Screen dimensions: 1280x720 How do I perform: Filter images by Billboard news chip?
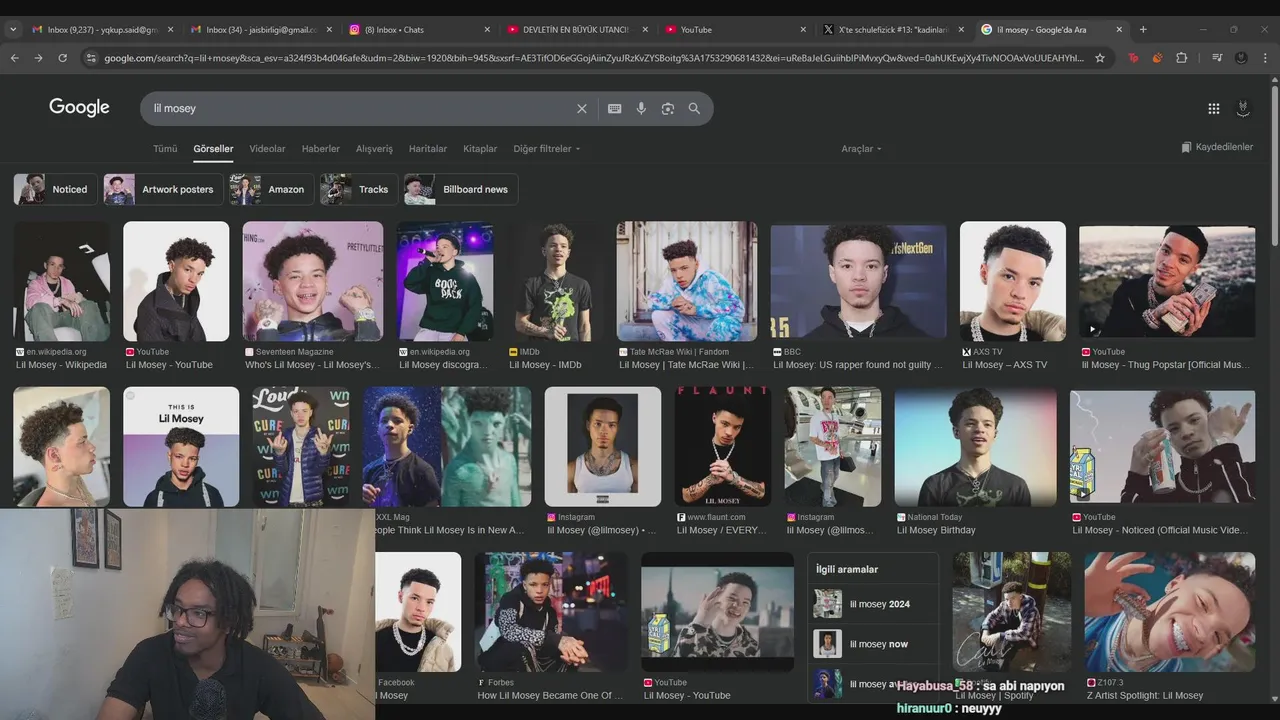coord(461,189)
